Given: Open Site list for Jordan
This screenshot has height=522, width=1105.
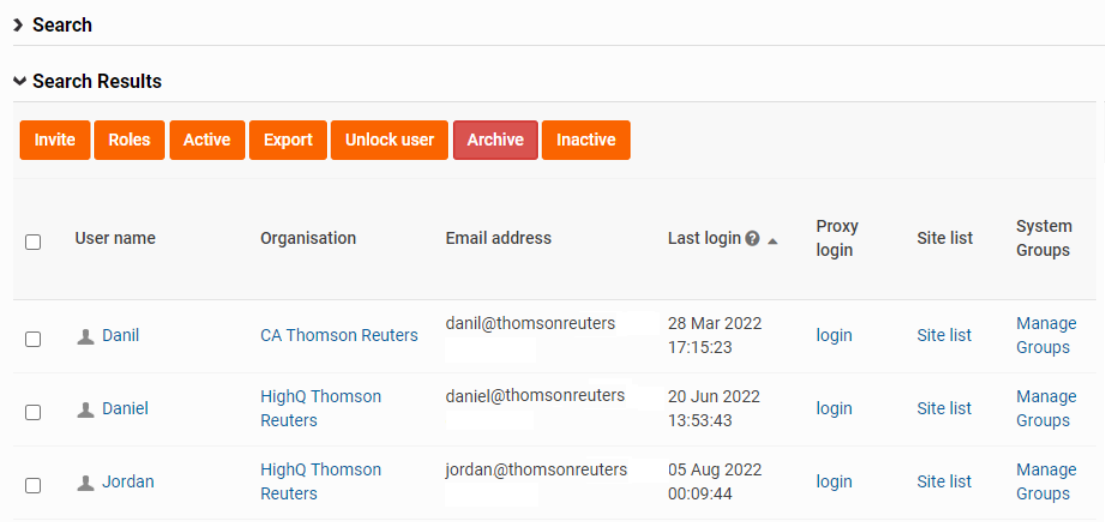Looking at the screenshot, I should point(944,481).
